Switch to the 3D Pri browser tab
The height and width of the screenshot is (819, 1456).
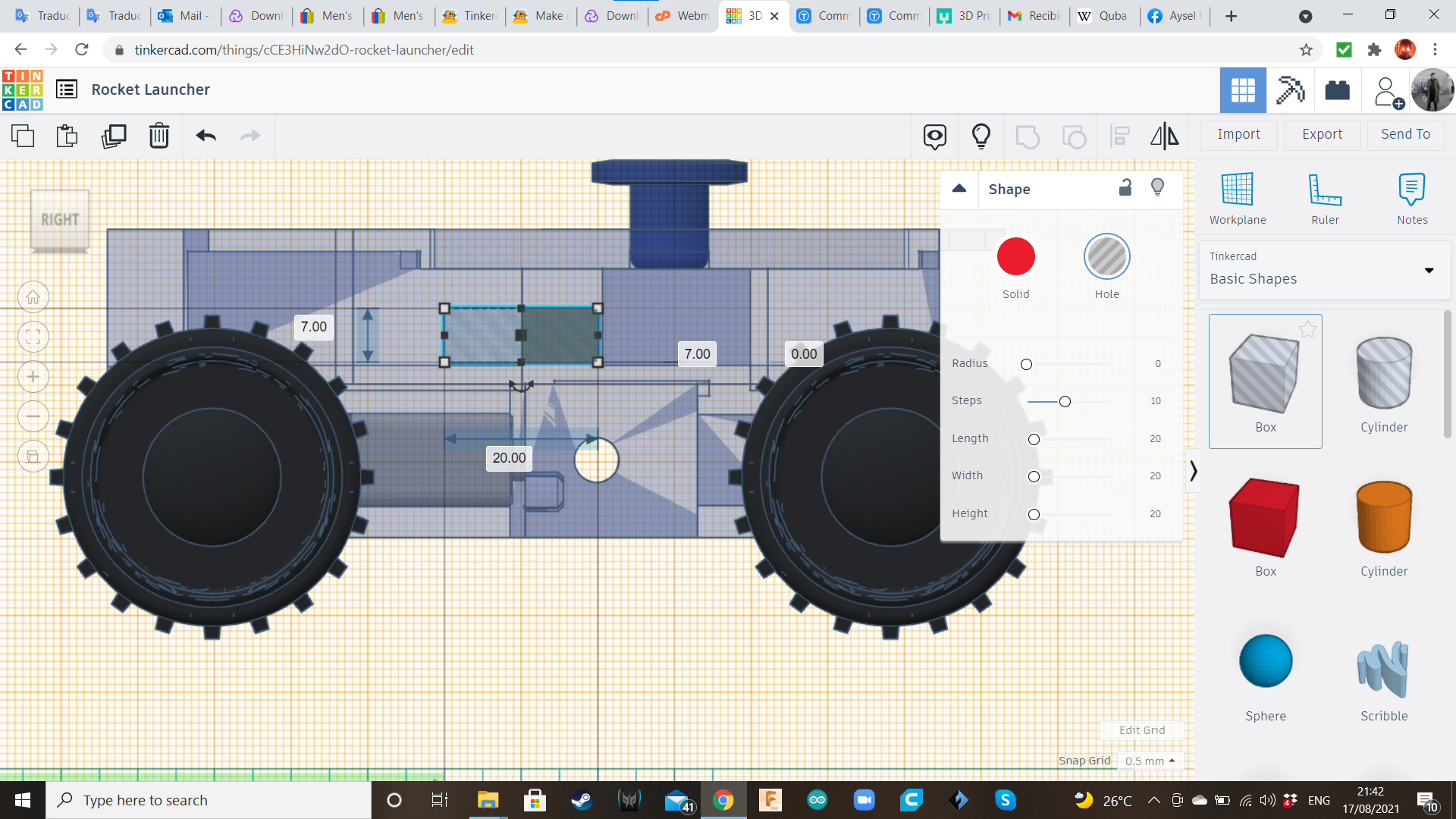tap(965, 16)
